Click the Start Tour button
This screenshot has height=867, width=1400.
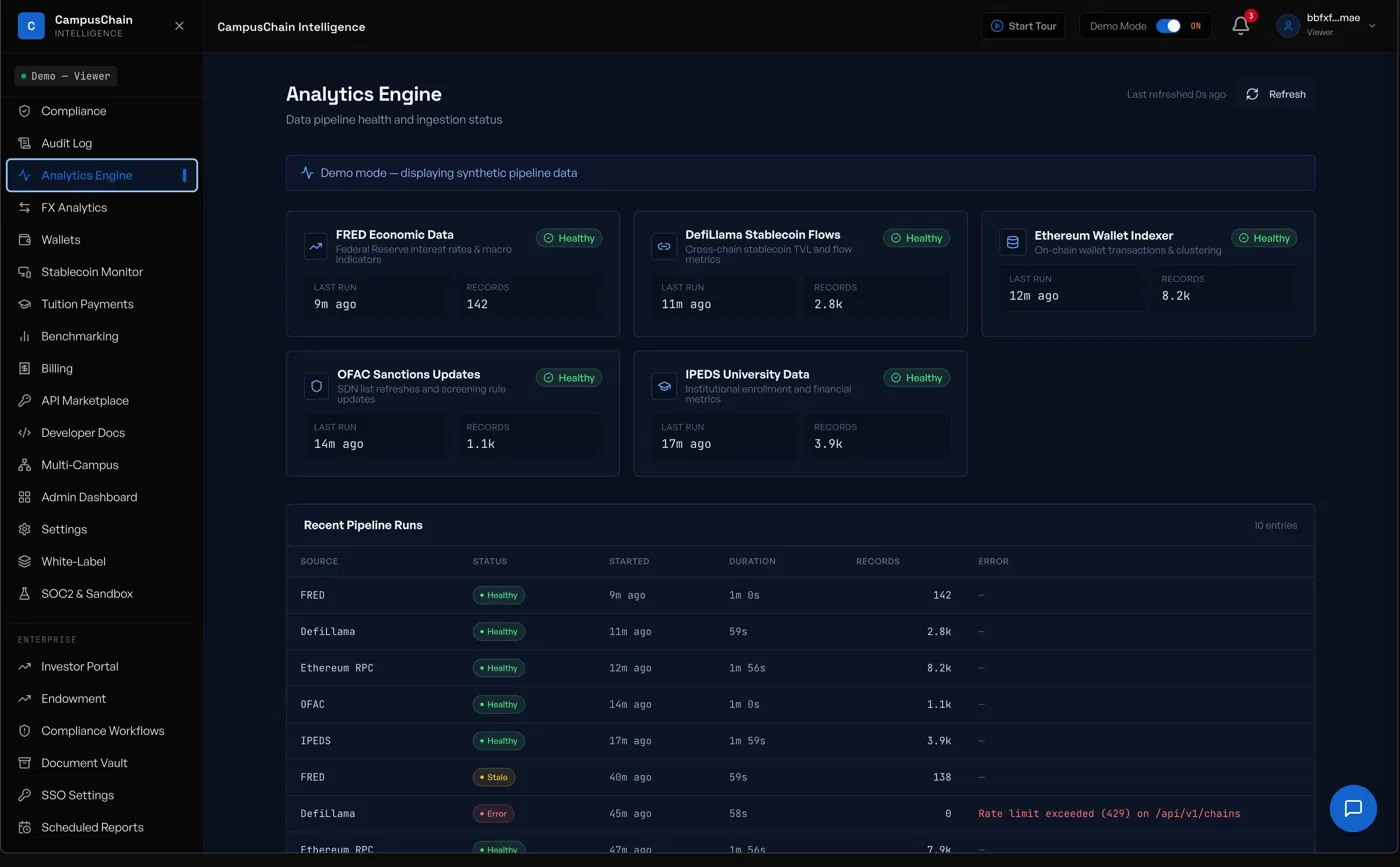(1023, 26)
